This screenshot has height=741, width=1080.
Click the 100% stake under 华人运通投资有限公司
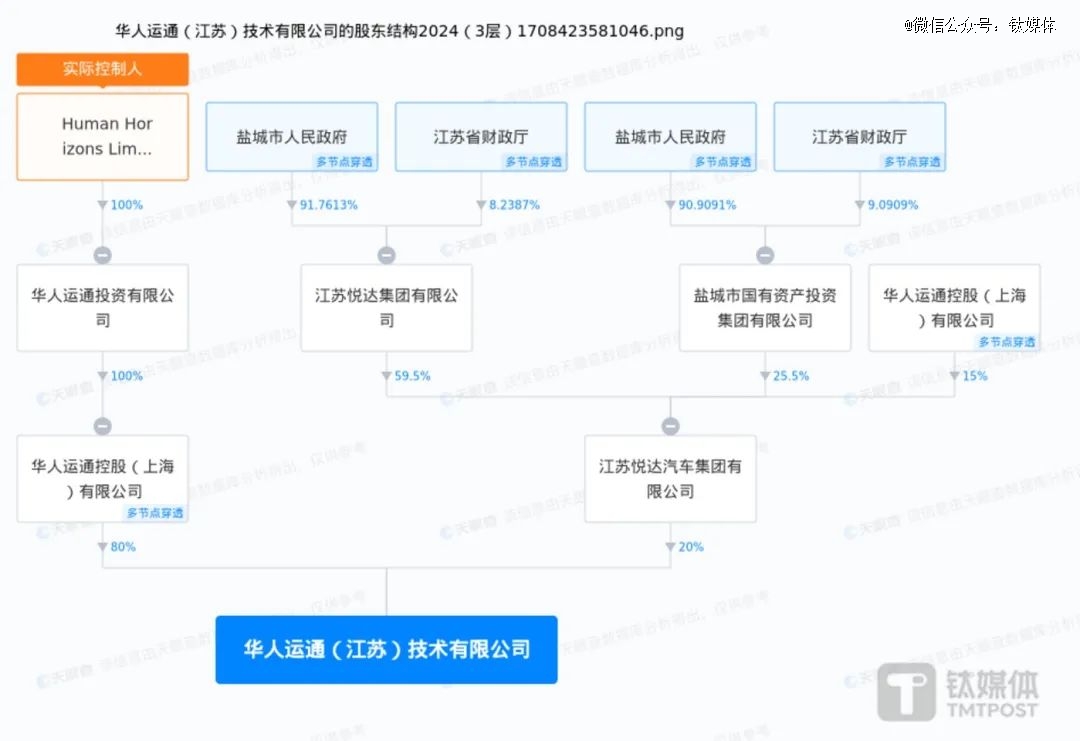tap(127, 376)
